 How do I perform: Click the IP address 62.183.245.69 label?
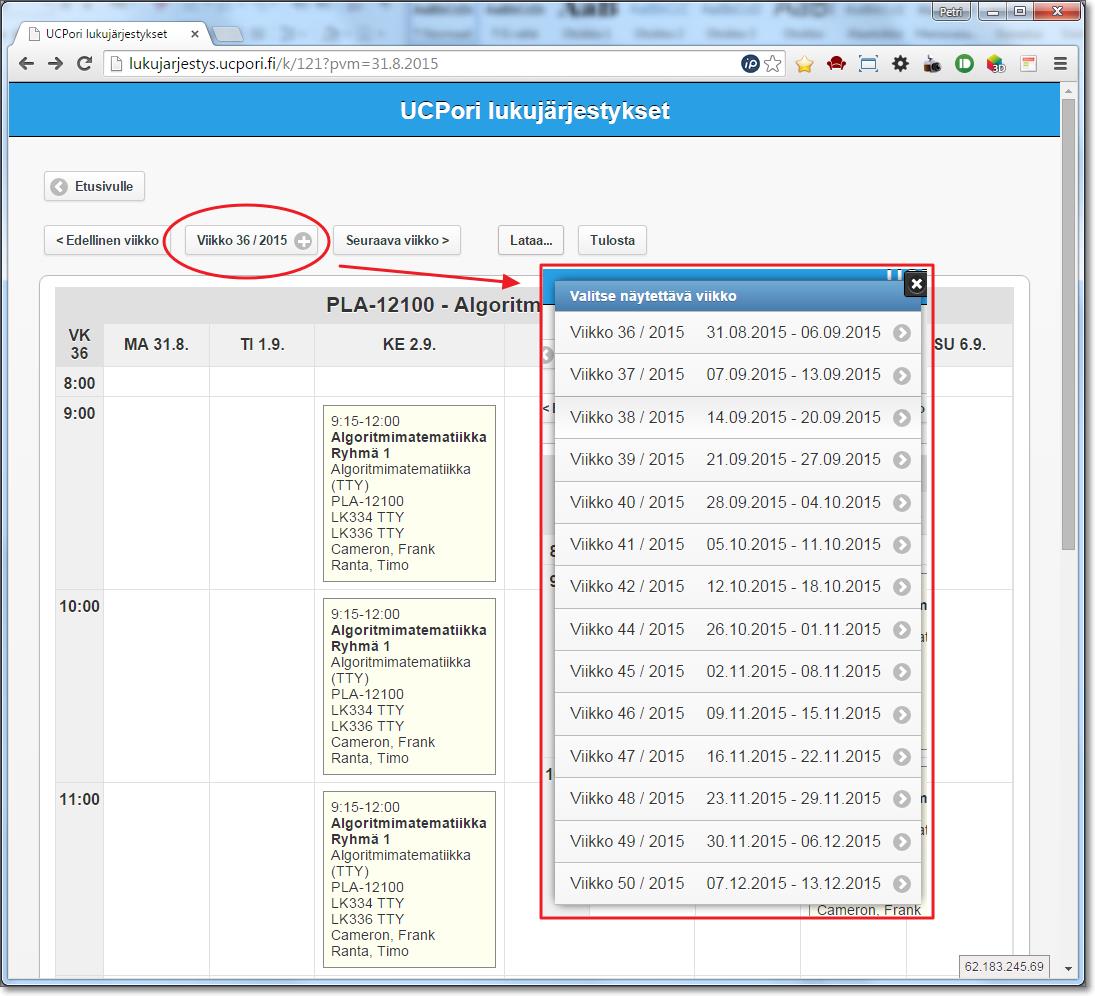click(1004, 967)
